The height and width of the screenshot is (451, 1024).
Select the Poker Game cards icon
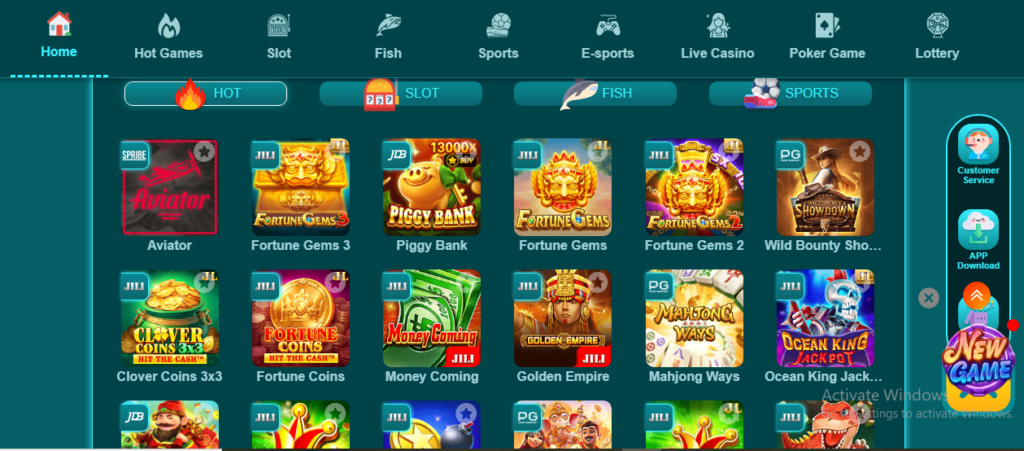[827, 26]
